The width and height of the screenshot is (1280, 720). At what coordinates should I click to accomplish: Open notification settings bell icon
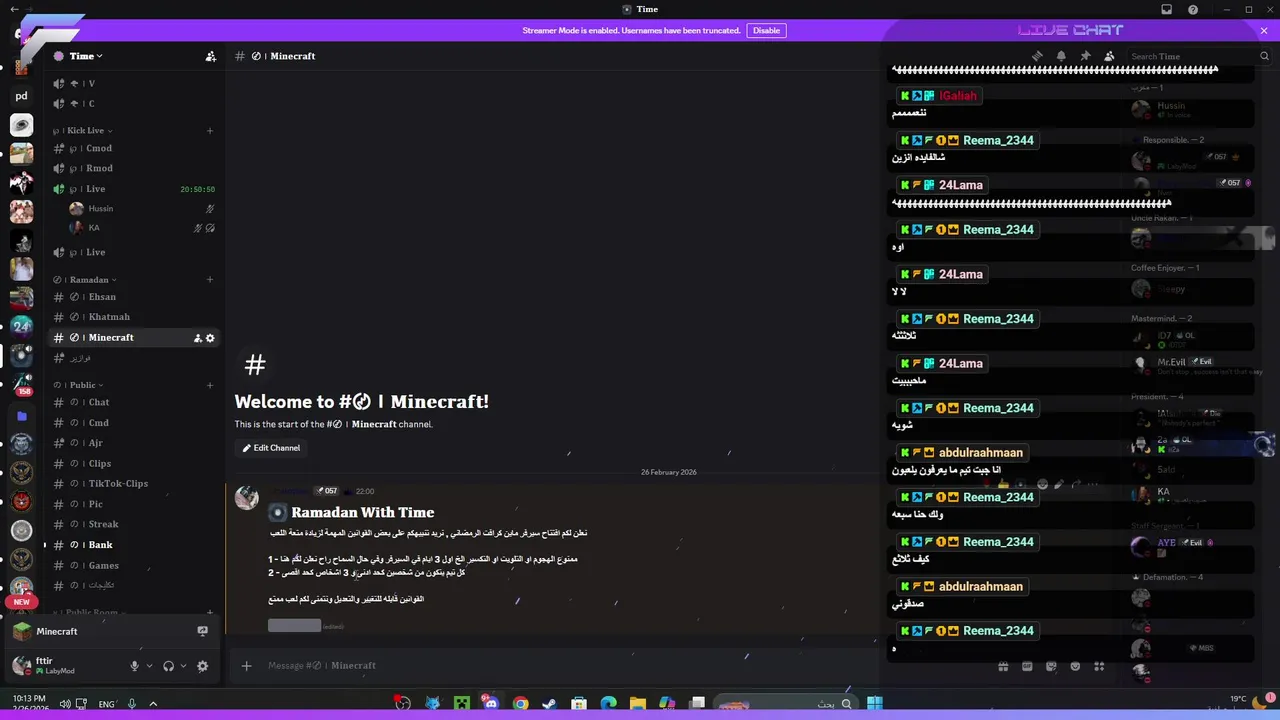[1061, 56]
